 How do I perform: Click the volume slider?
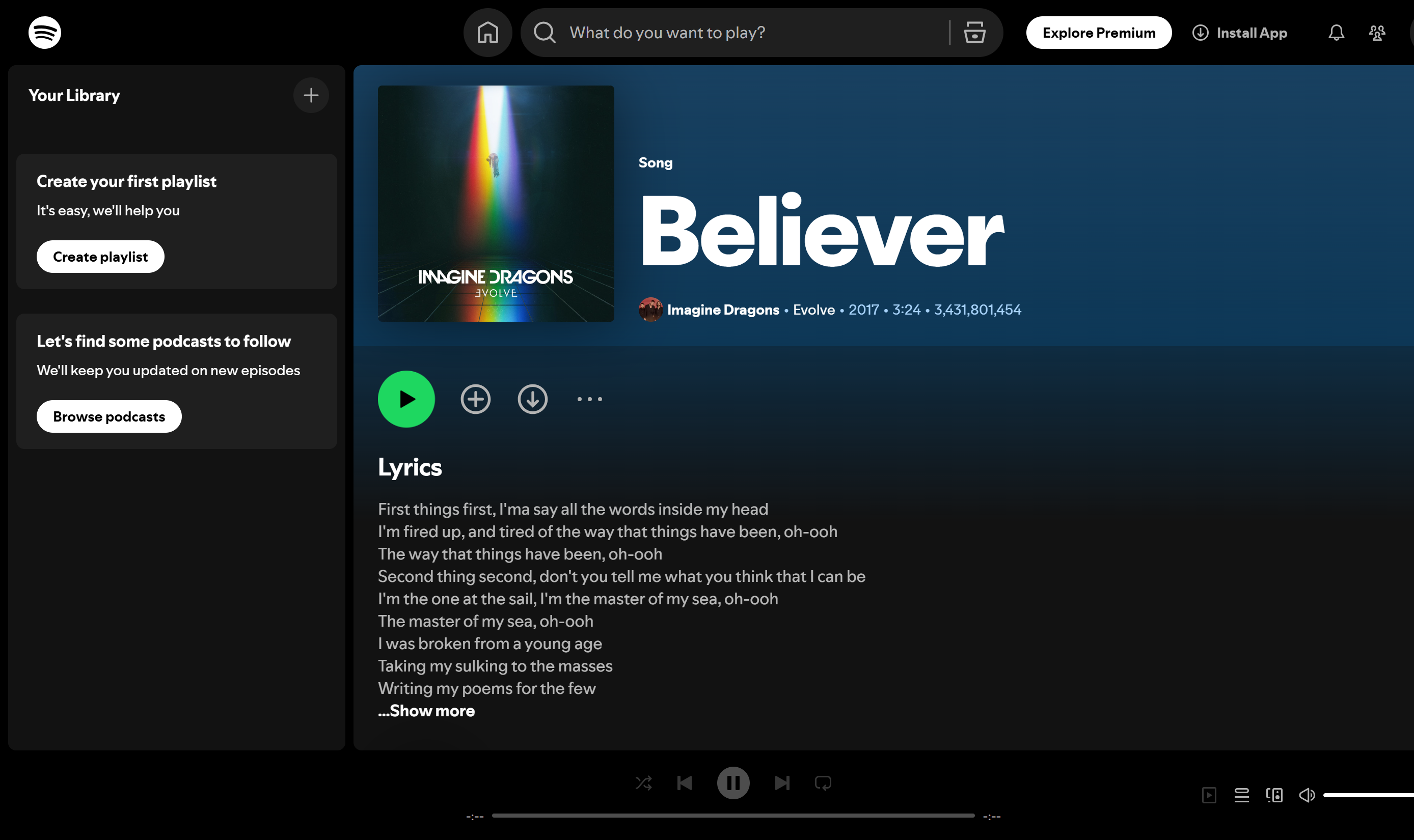click(1368, 795)
